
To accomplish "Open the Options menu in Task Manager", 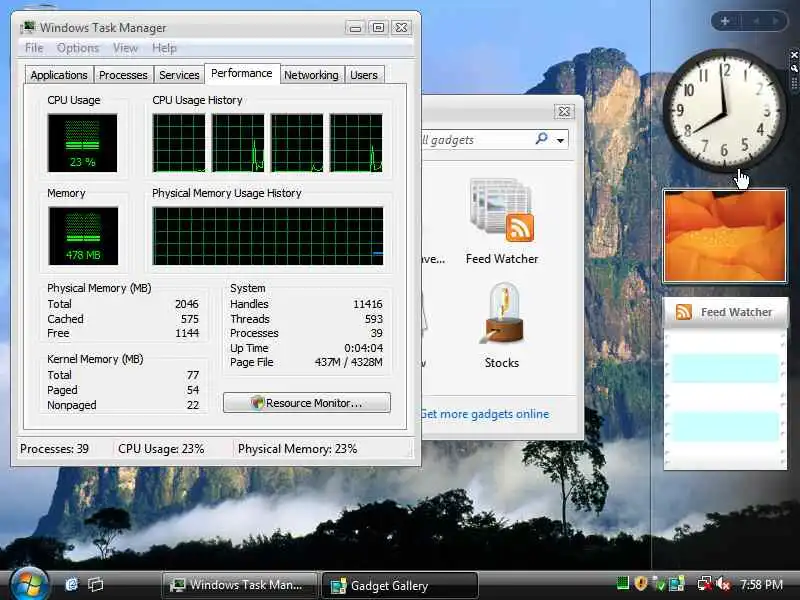I will 78,48.
